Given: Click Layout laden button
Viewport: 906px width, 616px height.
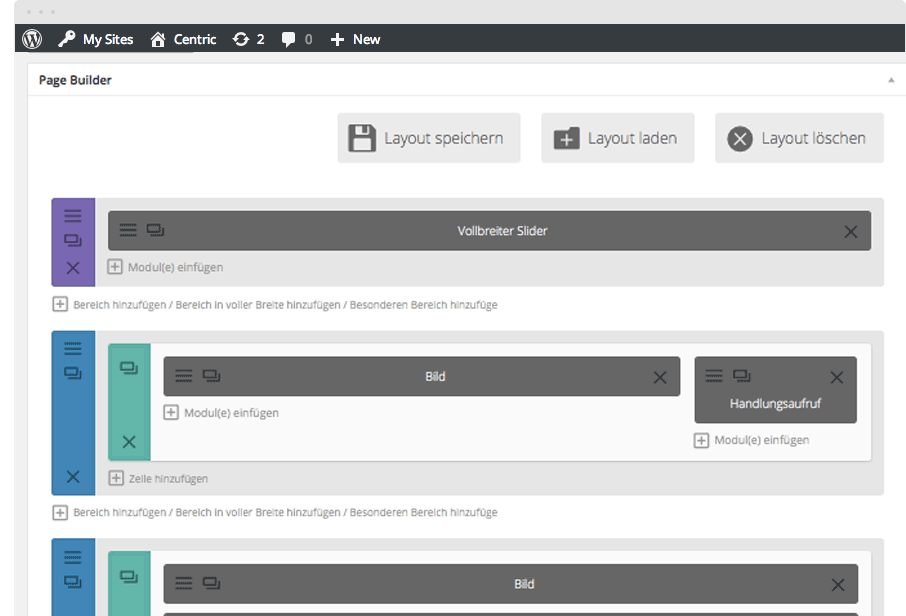Looking at the screenshot, I should coord(617,138).
